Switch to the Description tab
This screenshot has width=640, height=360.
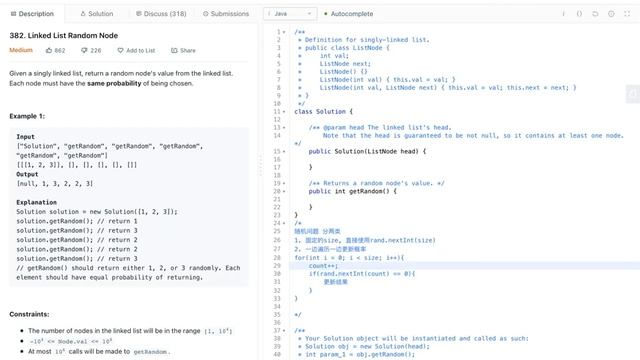[x=32, y=14]
